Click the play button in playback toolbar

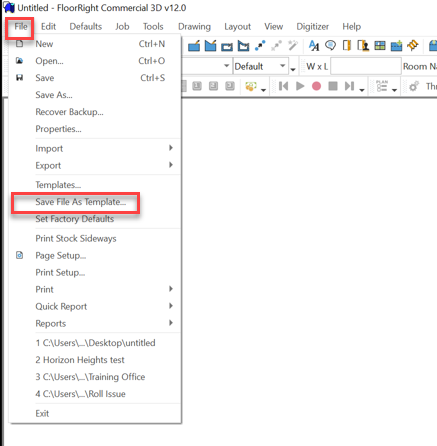click(300, 86)
